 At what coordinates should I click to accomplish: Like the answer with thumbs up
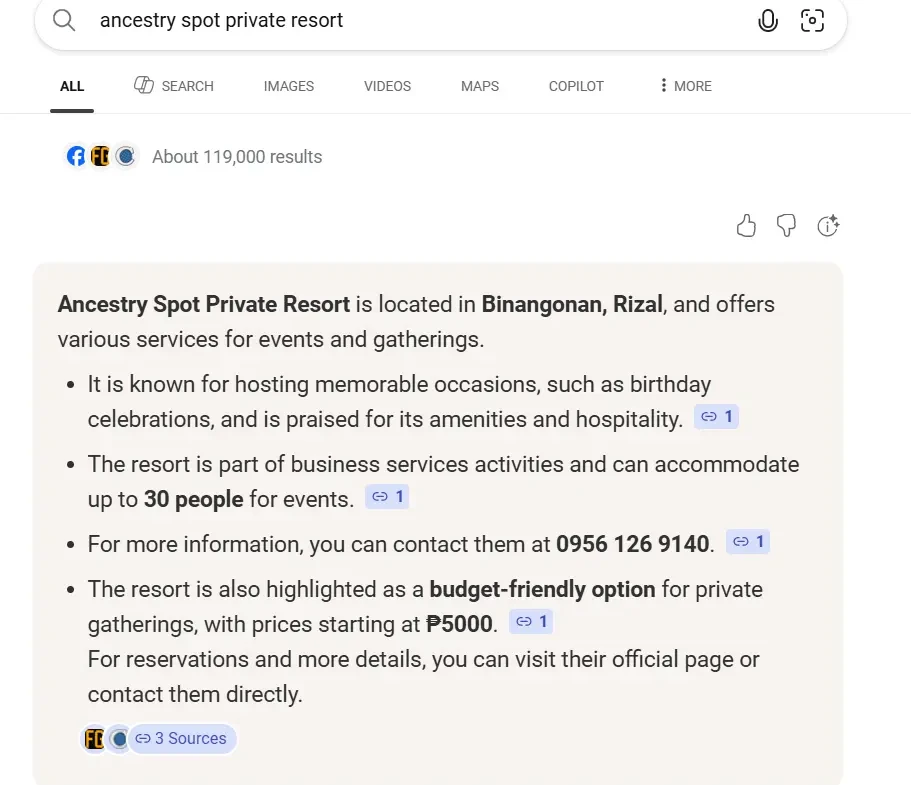tap(746, 226)
